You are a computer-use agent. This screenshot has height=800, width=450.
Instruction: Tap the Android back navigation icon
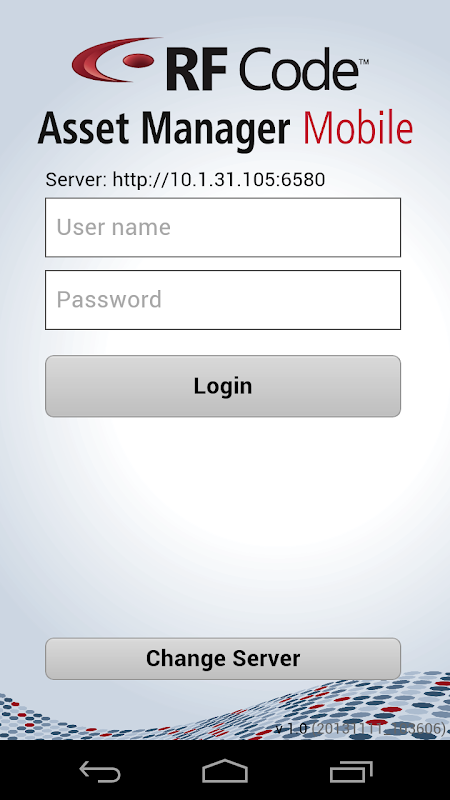point(100,771)
